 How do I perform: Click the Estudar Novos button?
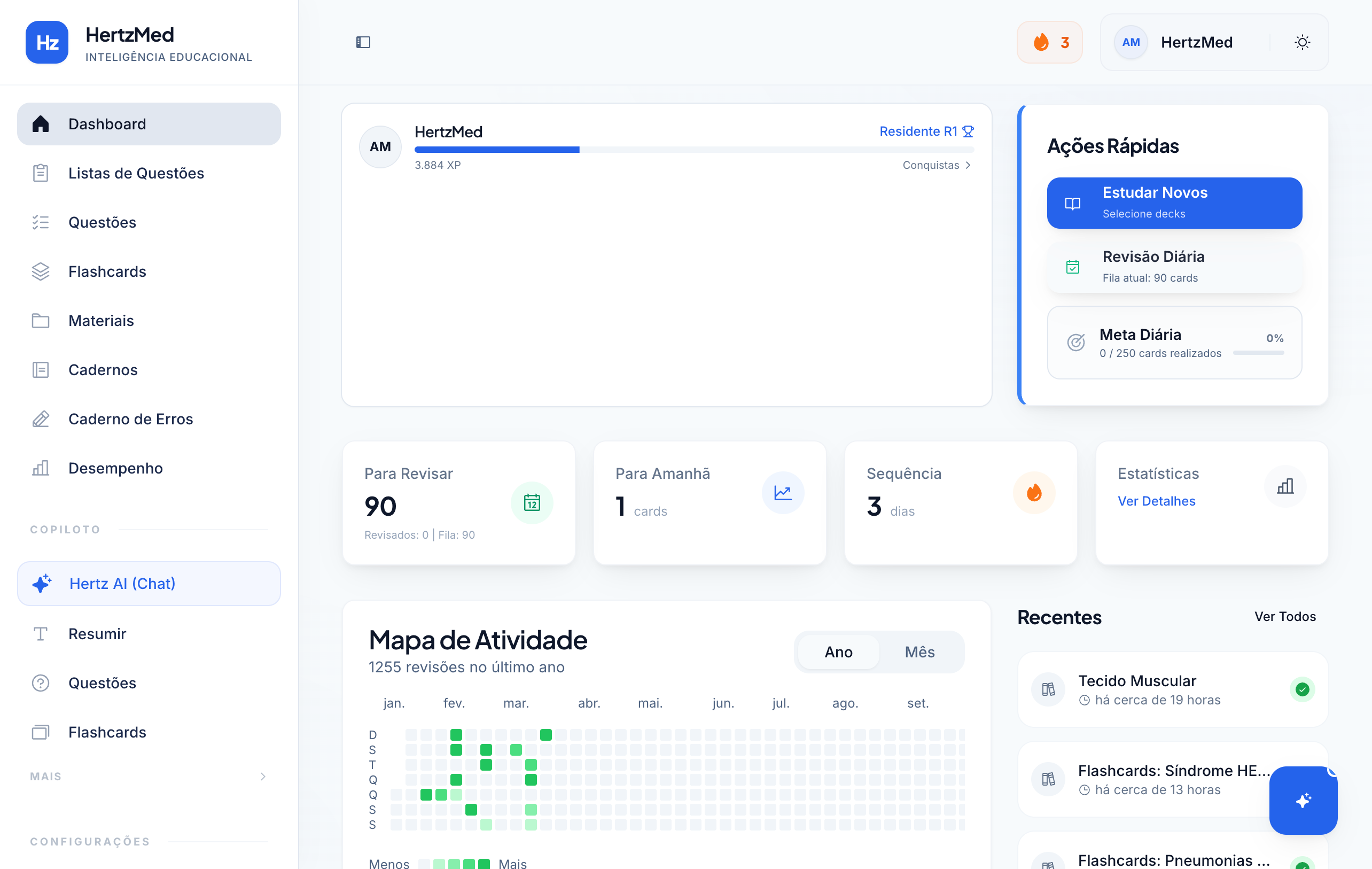[x=1174, y=203]
